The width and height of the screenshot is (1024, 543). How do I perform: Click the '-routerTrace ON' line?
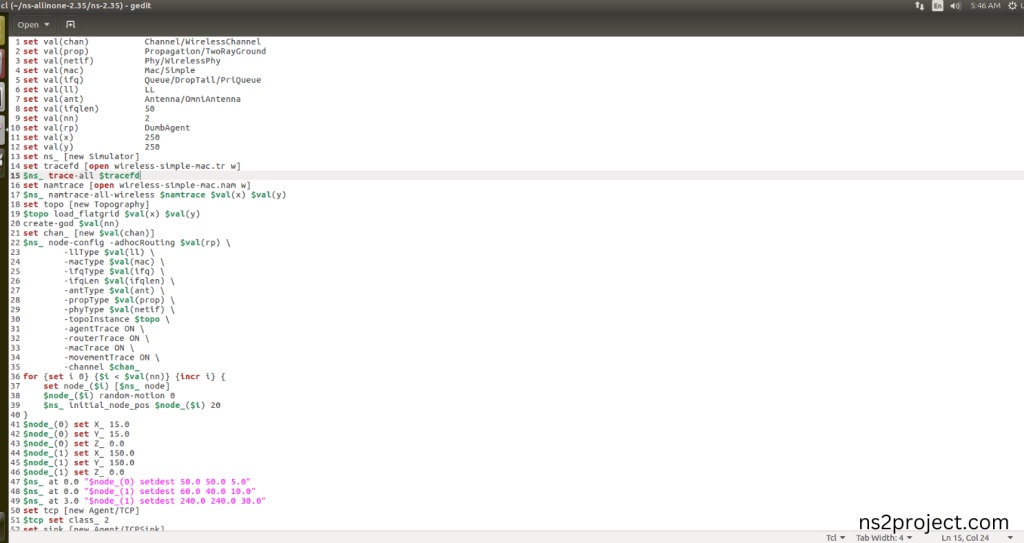[106, 338]
